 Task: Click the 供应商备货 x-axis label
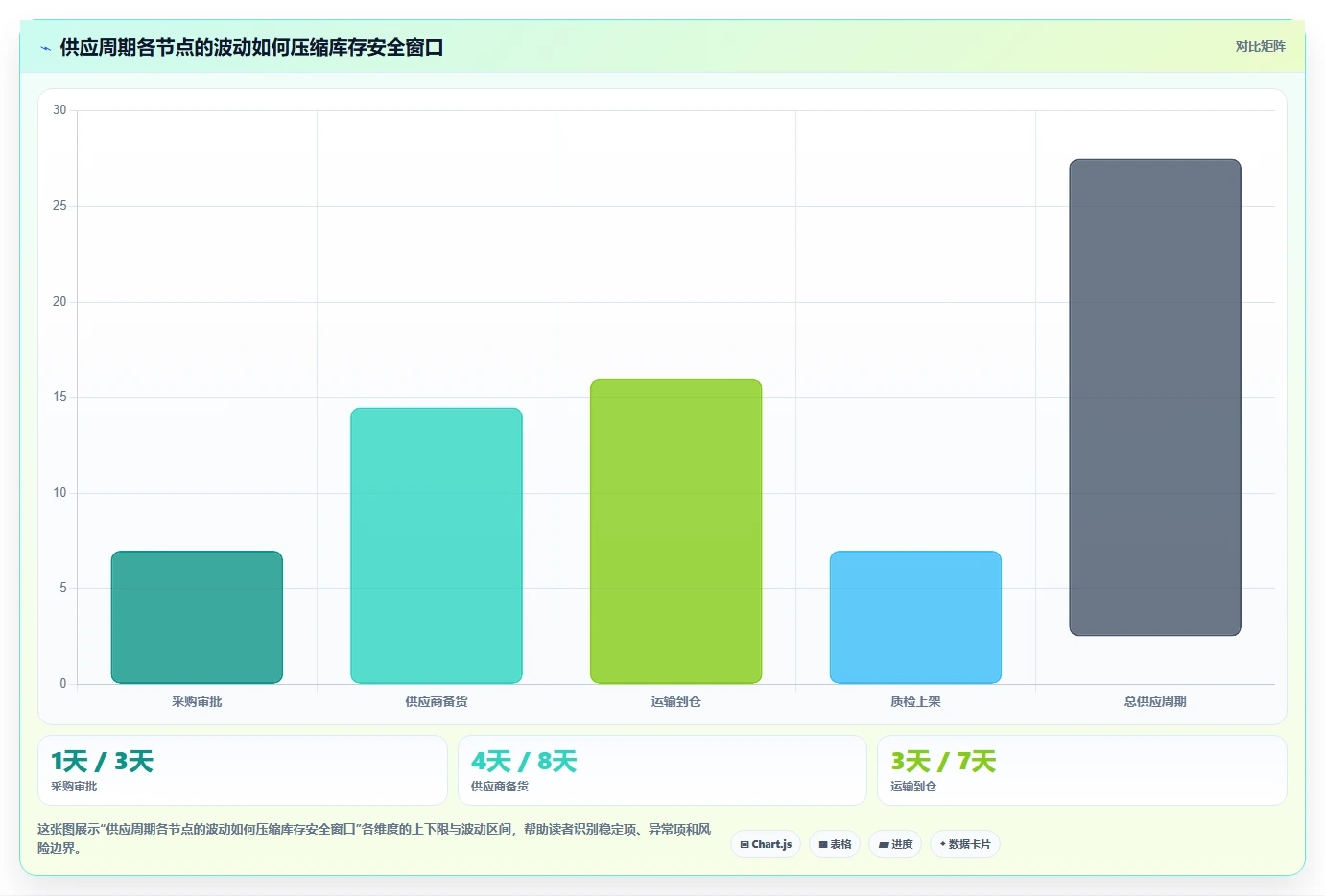[x=437, y=701]
